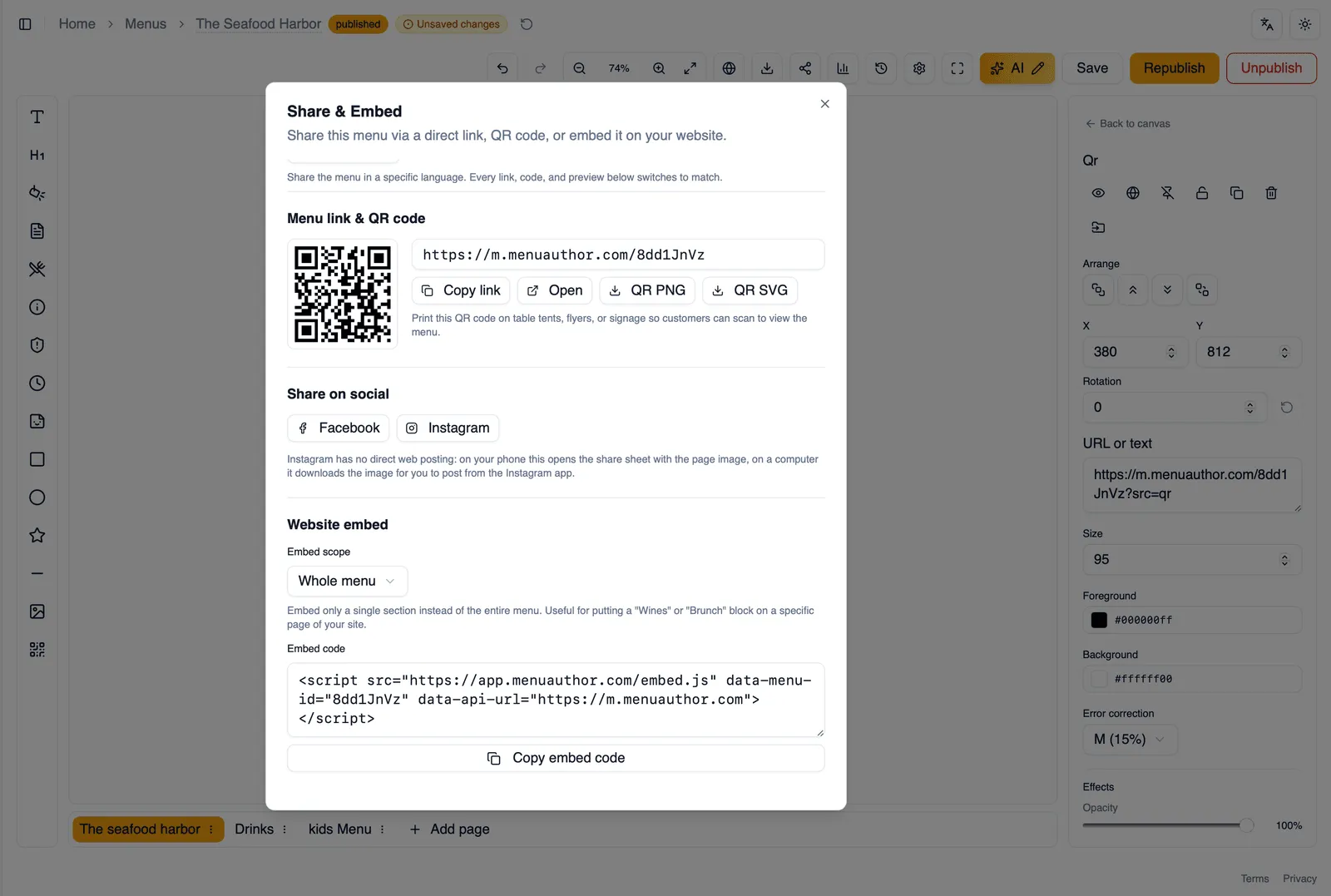
Task: Download the QR PNG
Action: point(647,290)
